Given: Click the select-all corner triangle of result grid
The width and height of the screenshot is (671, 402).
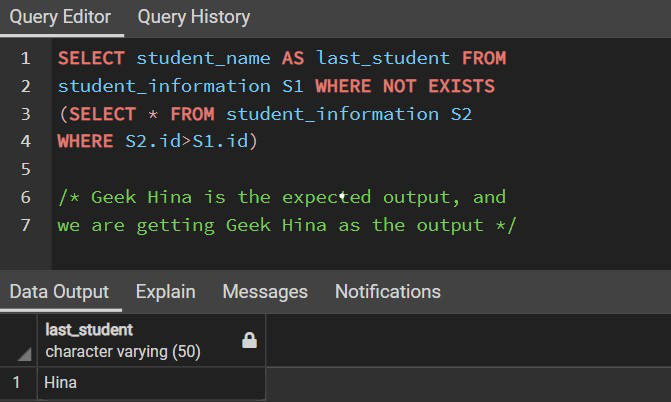Looking at the screenshot, I should click(x=23, y=355).
